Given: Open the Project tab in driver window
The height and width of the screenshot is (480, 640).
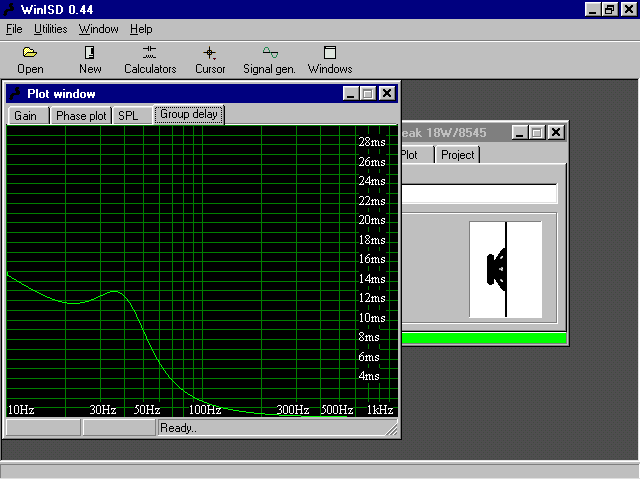Looking at the screenshot, I should click(457, 155).
